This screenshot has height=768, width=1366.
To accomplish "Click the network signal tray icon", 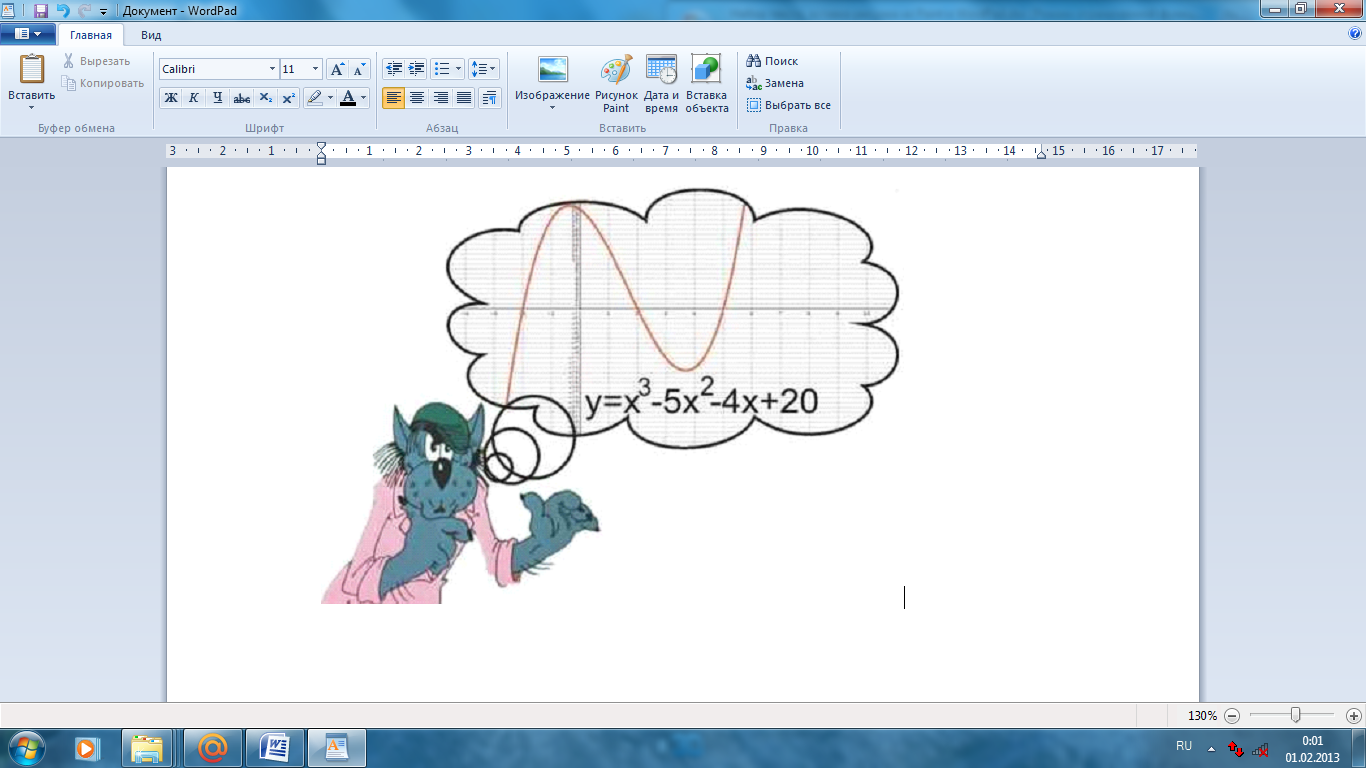I will [1260, 748].
